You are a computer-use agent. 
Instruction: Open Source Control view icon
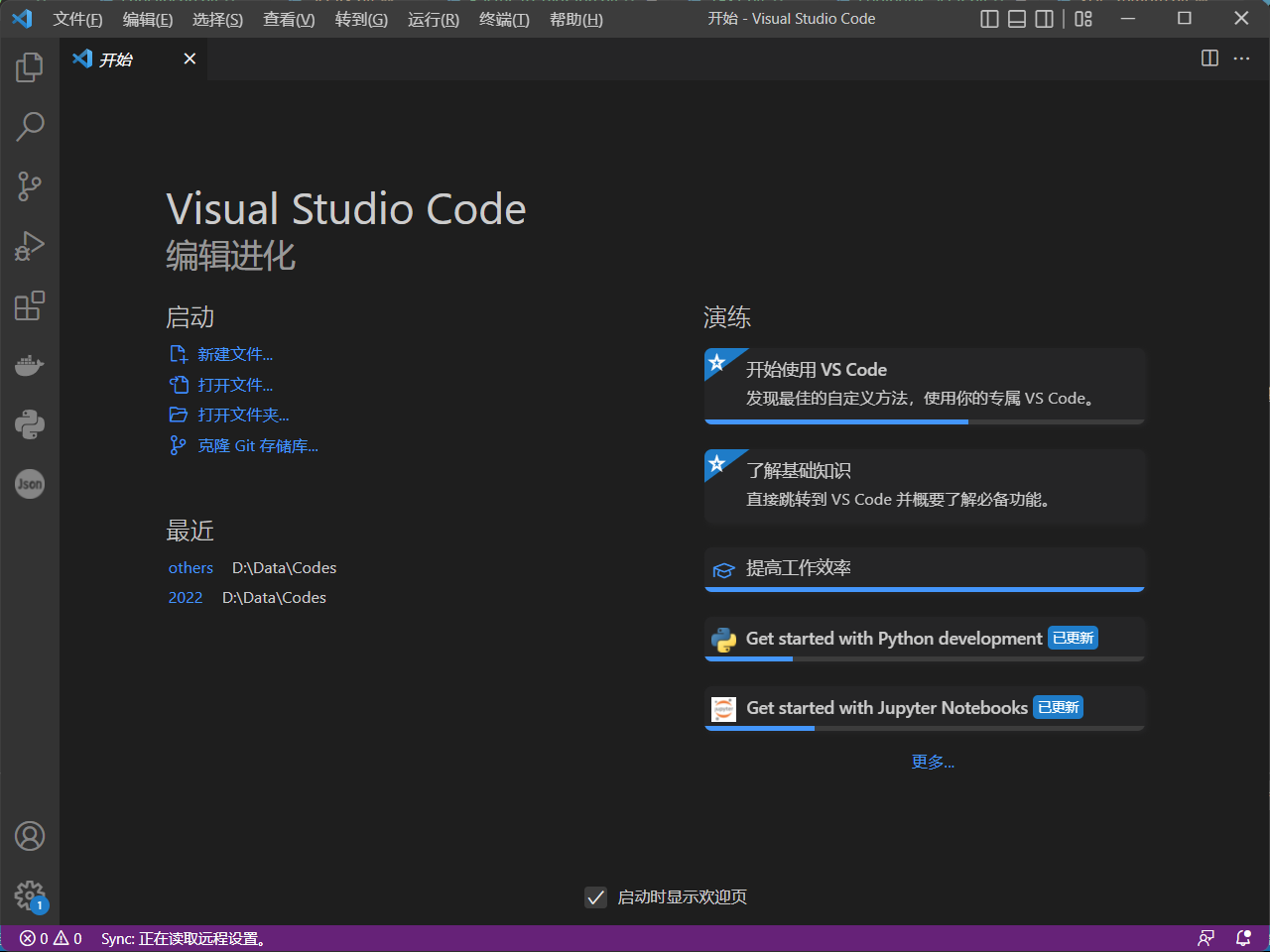(30, 186)
